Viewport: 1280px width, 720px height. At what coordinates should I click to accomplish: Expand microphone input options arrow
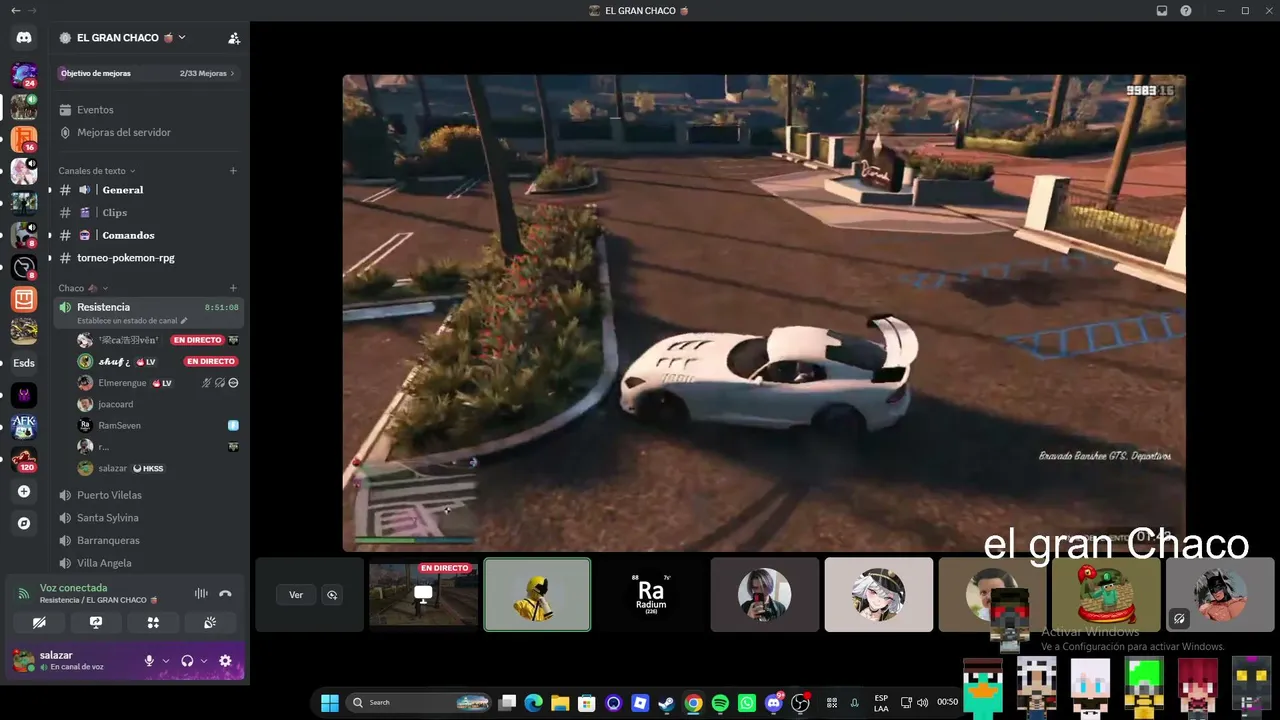click(x=165, y=661)
